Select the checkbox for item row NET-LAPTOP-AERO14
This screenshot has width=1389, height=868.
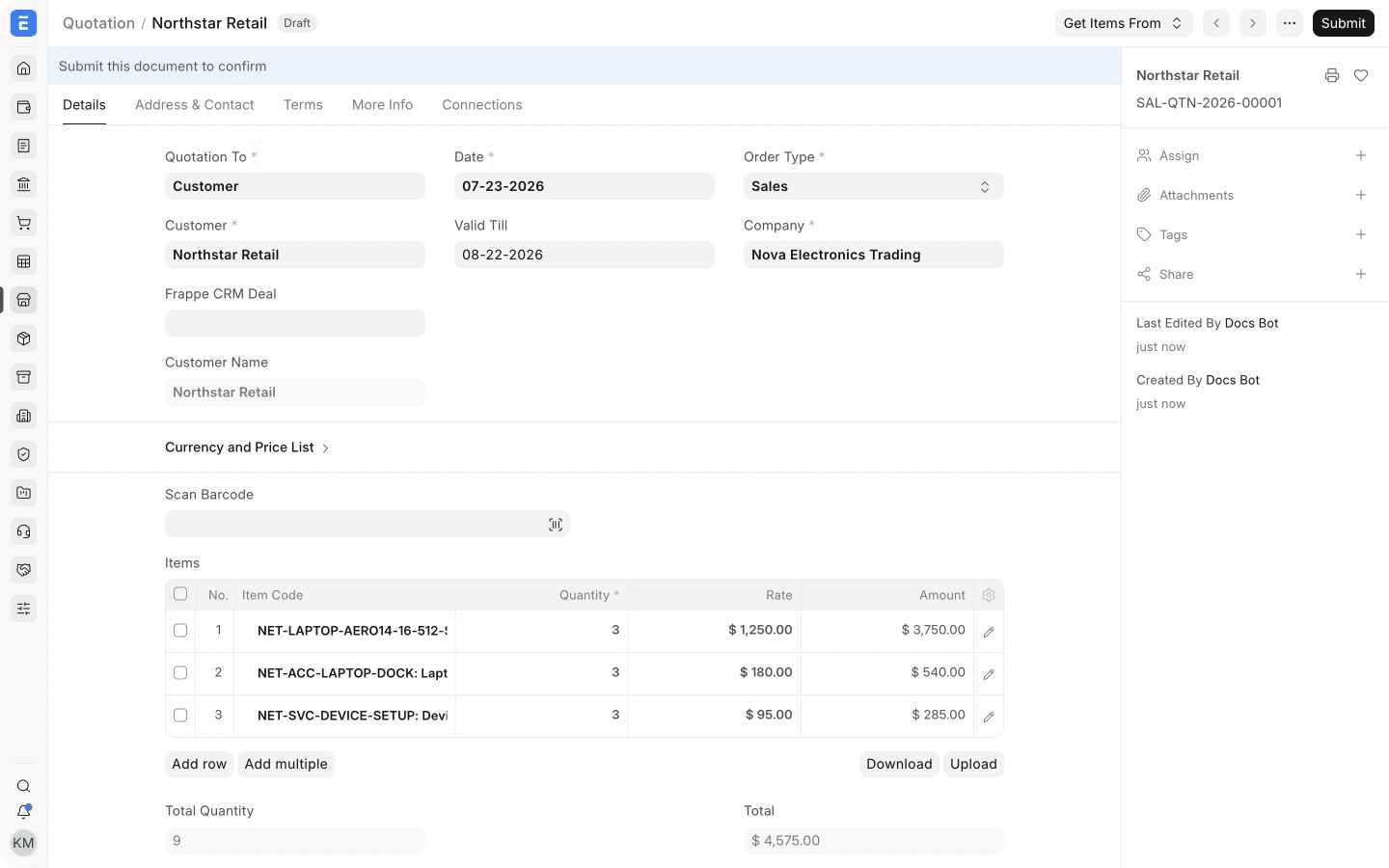180,631
